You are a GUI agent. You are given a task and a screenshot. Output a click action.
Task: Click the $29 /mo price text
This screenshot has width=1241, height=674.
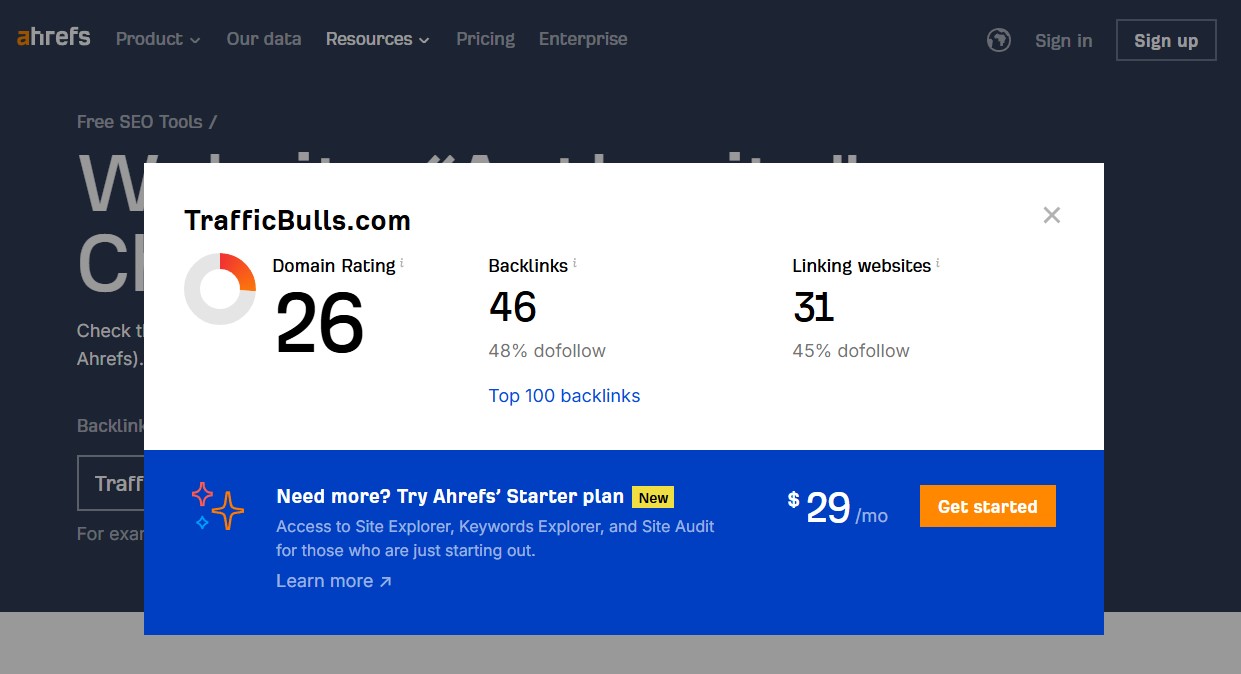pos(838,508)
